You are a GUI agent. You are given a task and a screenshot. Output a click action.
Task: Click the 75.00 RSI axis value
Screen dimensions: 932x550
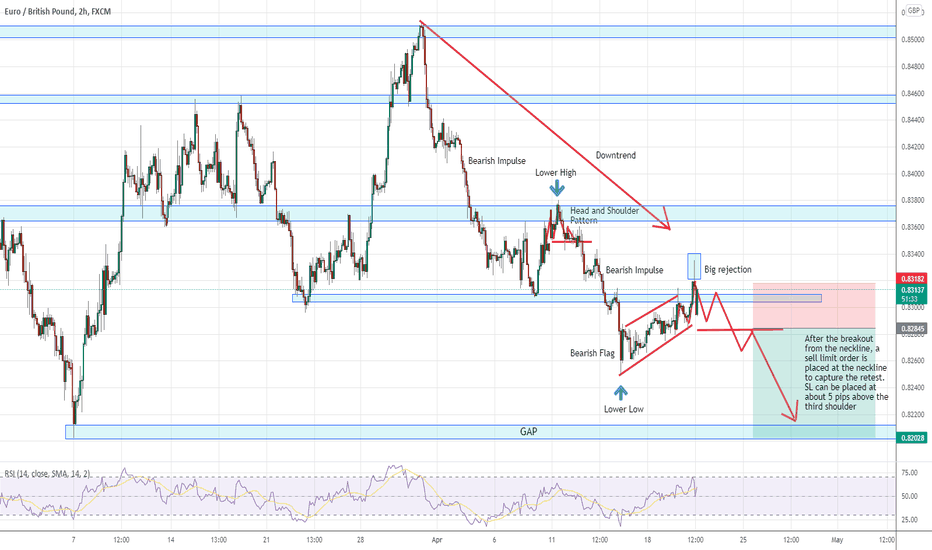(909, 473)
